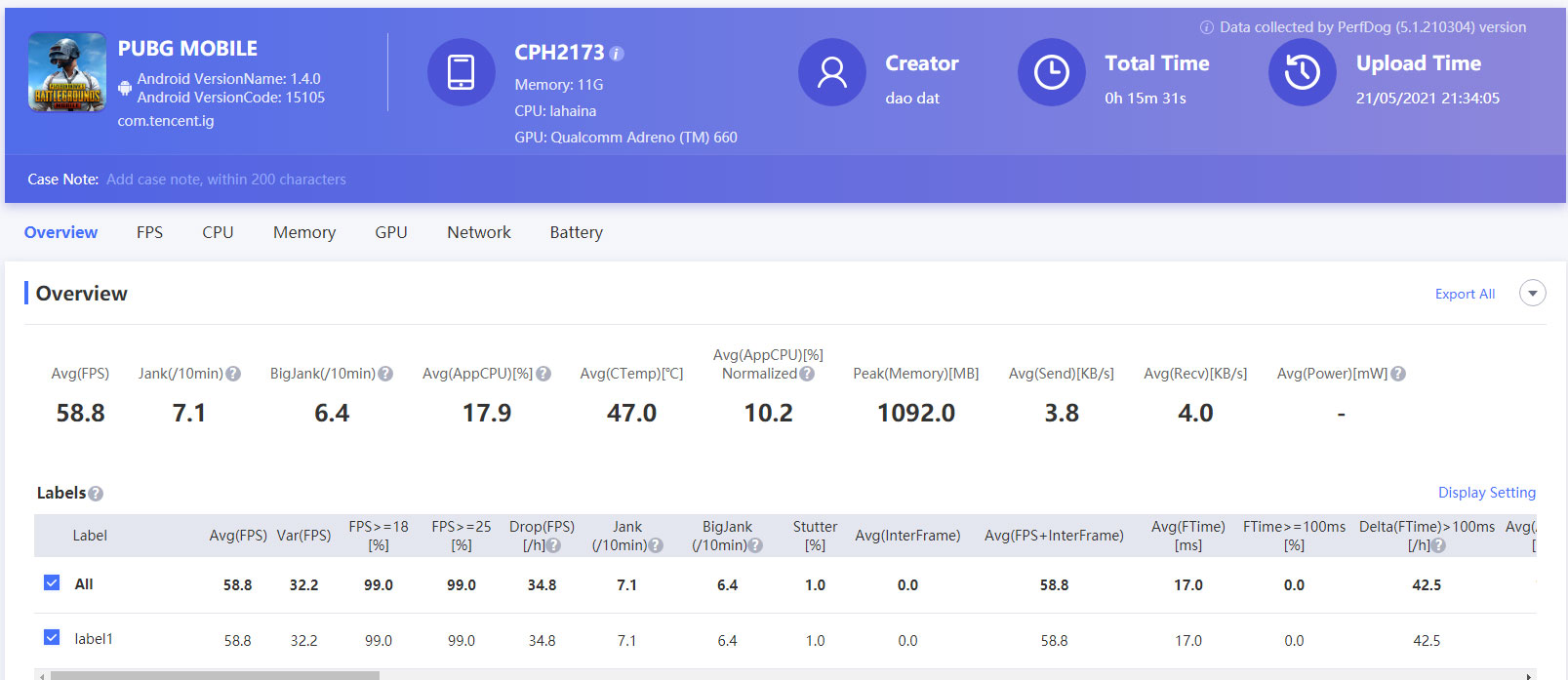
Task: Switch to the Memory tab
Action: [x=304, y=232]
